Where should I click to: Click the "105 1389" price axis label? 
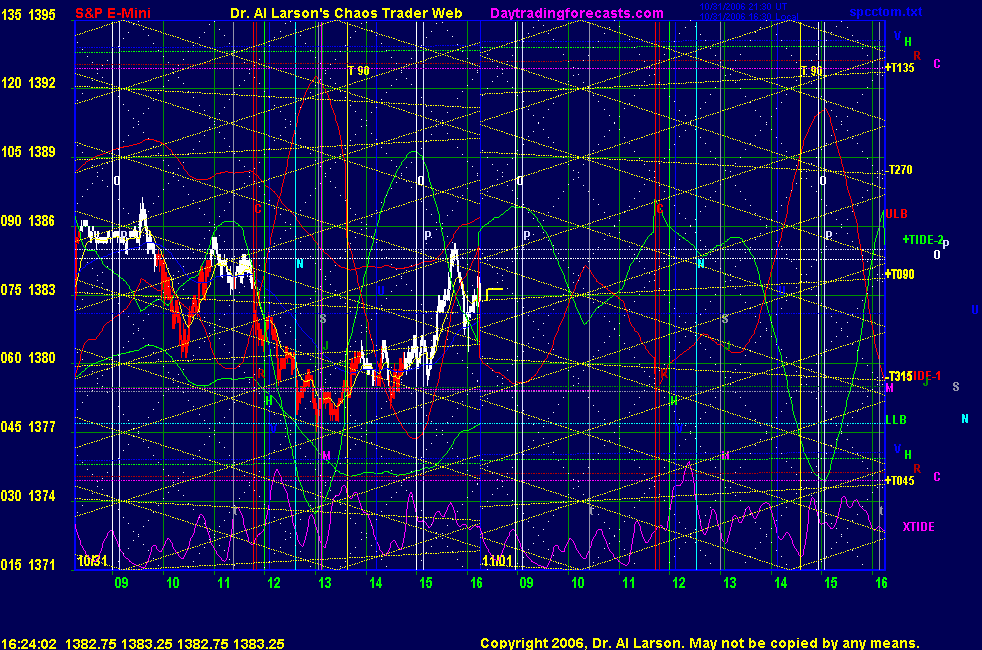(28, 152)
